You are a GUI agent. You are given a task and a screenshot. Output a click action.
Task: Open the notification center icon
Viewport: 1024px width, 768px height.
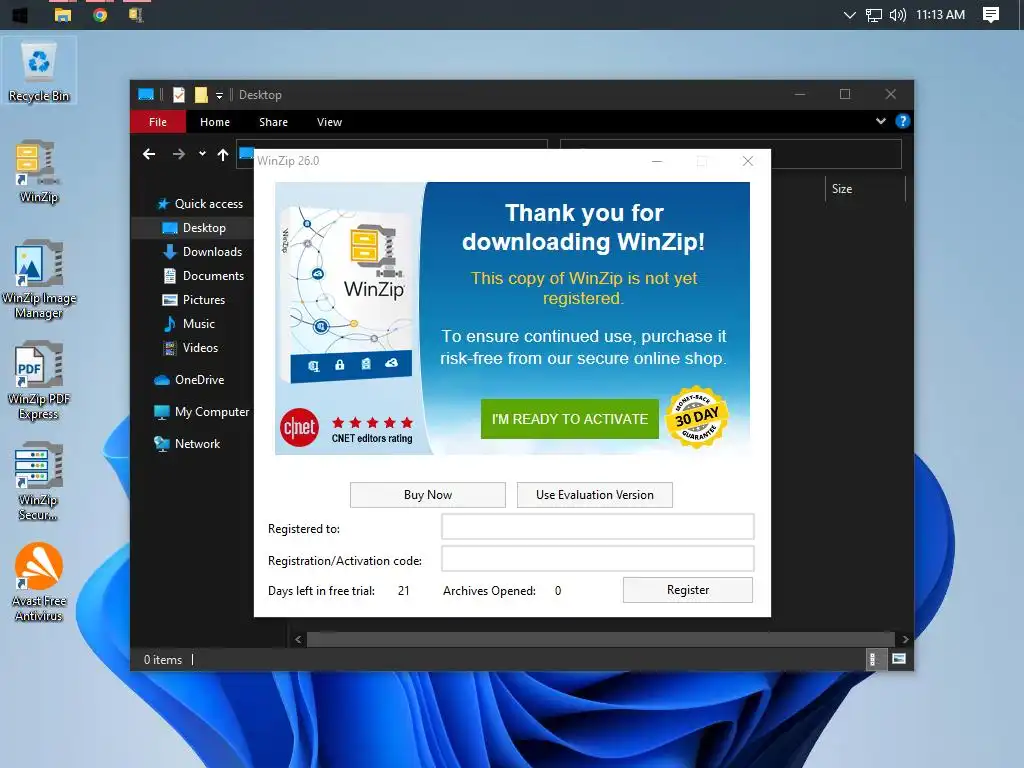pyautogui.click(x=991, y=14)
